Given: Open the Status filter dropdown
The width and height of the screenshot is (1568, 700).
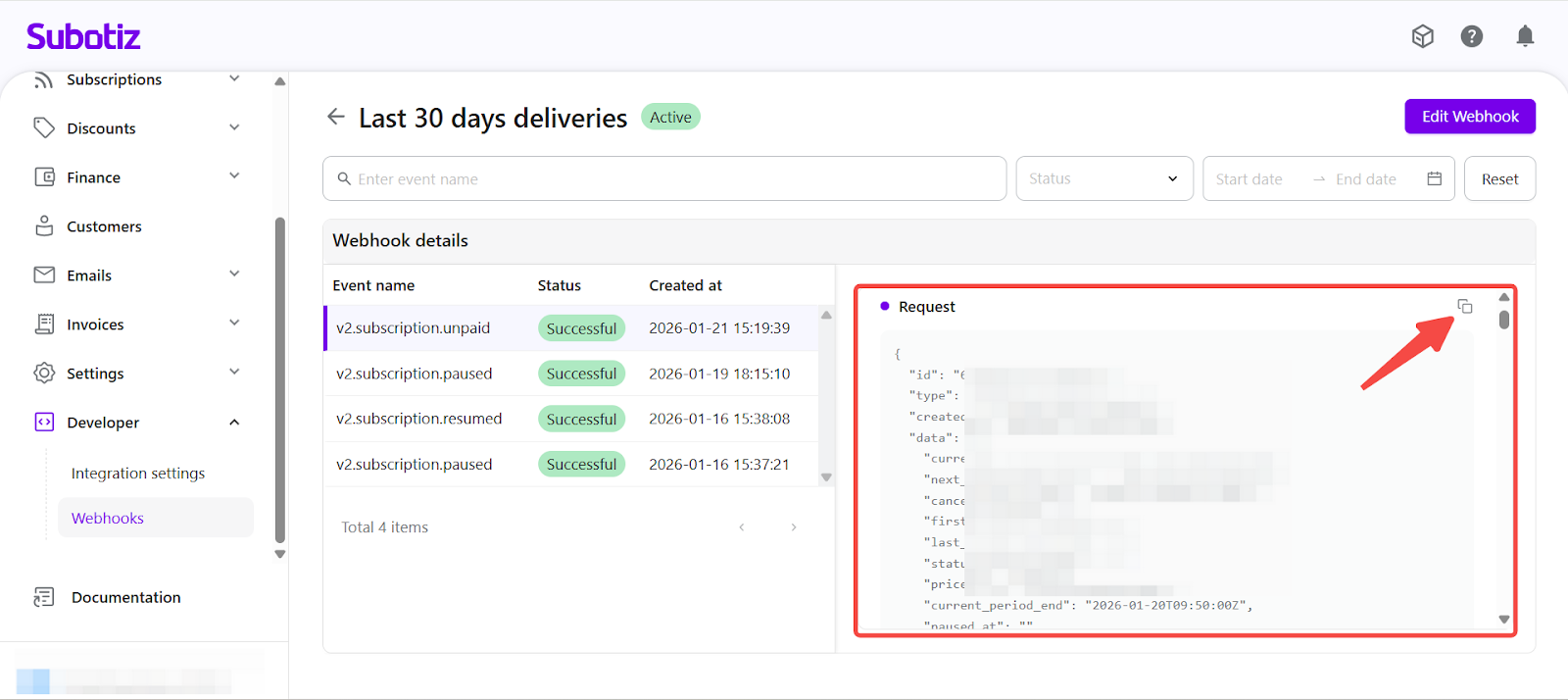Looking at the screenshot, I should pos(1103,179).
